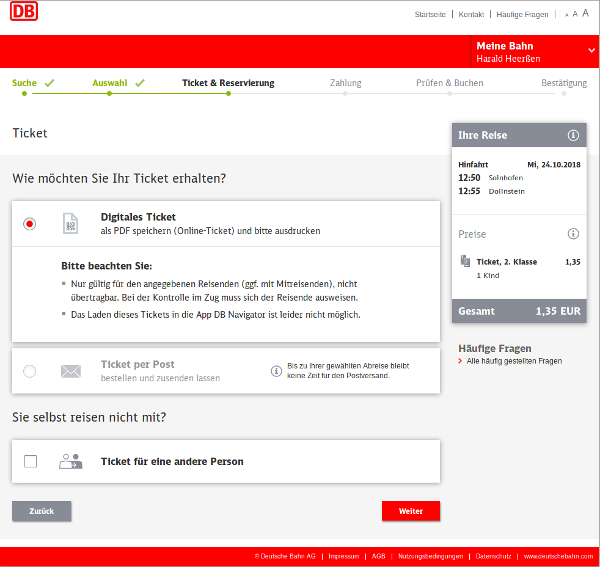Select the Digitales Ticket radio button
Image resolution: width=600 pixels, height=567 pixels.
(x=29, y=224)
